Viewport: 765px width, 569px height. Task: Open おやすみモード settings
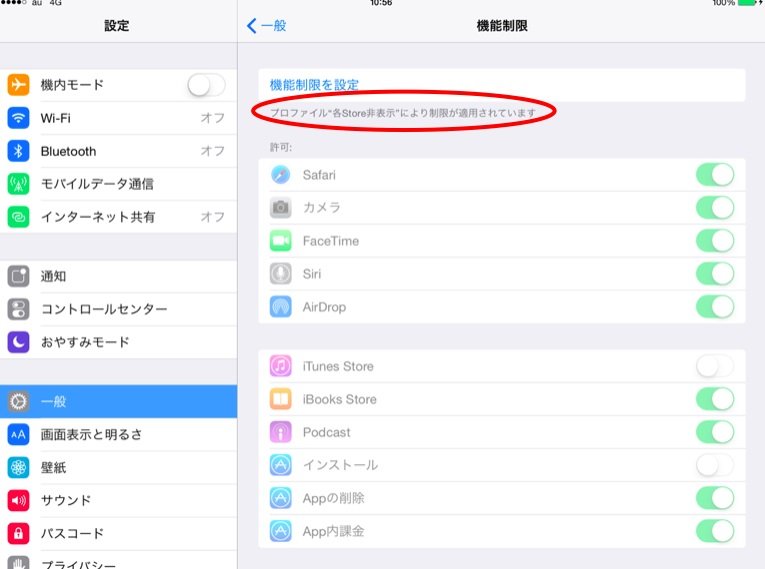(119, 342)
